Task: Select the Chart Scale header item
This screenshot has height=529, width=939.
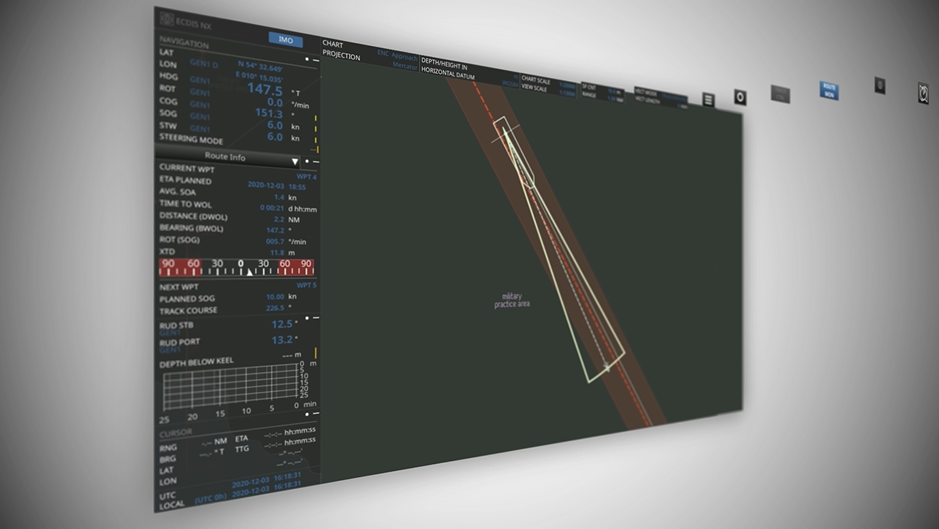Action: [536, 78]
